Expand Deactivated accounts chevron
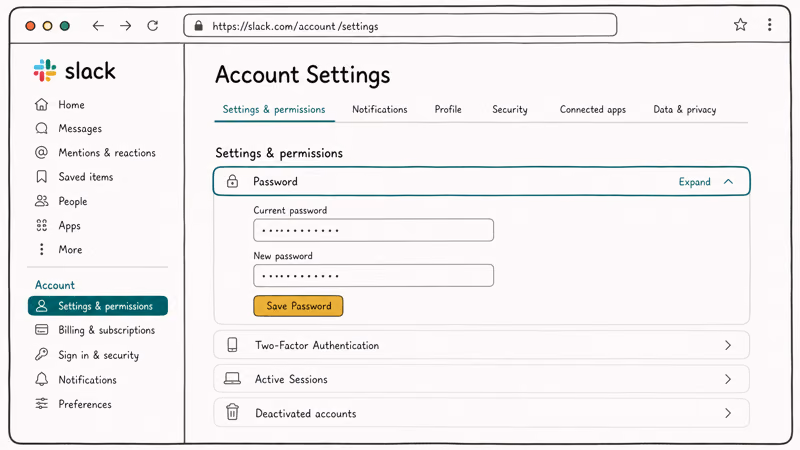 pyautogui.click(x=728, y=413)
